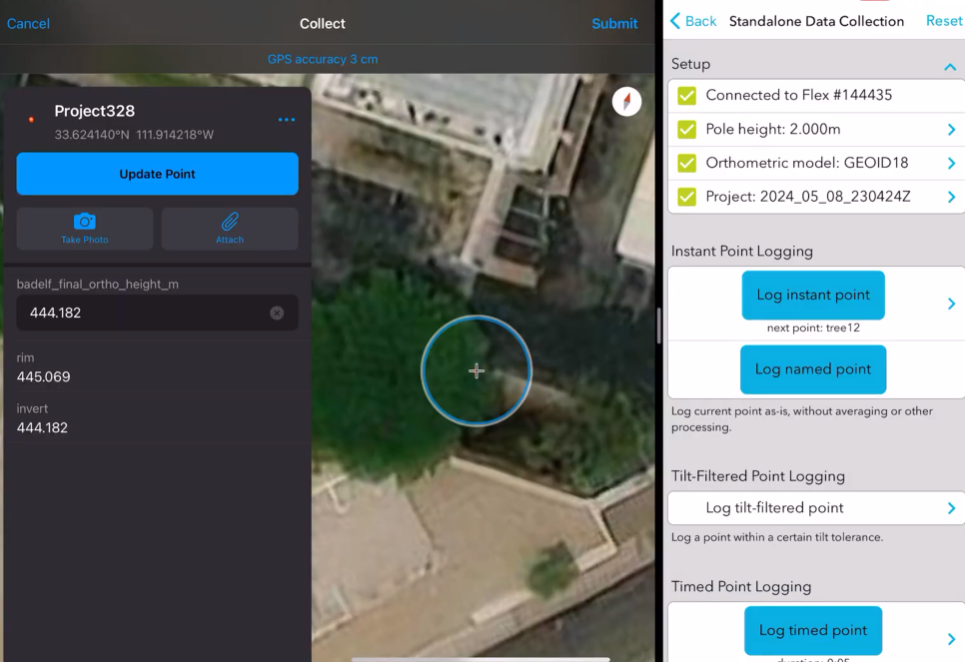This screenshot has height=662, width=965.
Task: Tap the orange point marker beside Project328
Action: coord(31,119)
